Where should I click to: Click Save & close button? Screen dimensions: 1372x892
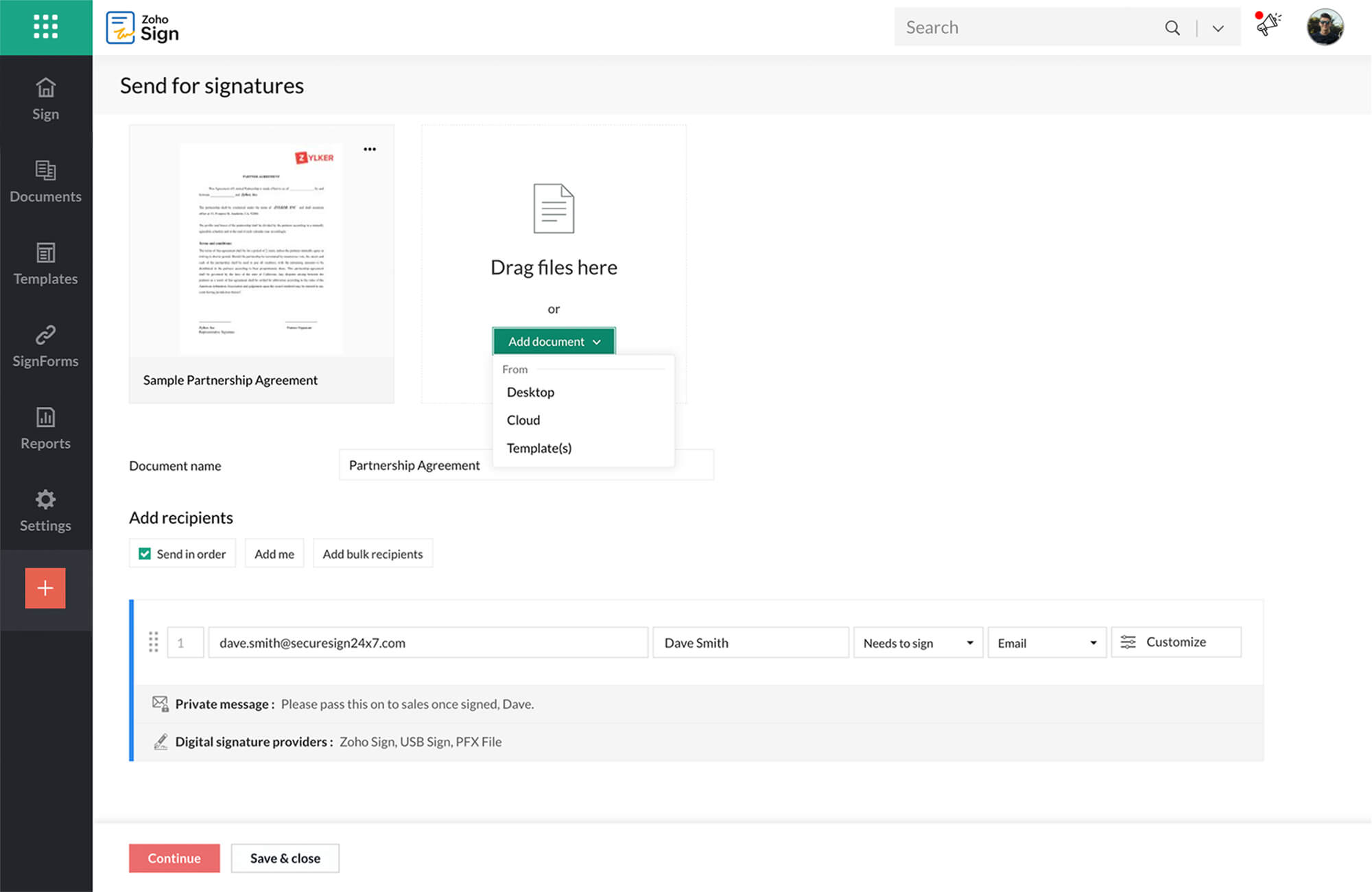tap(285, 858)
